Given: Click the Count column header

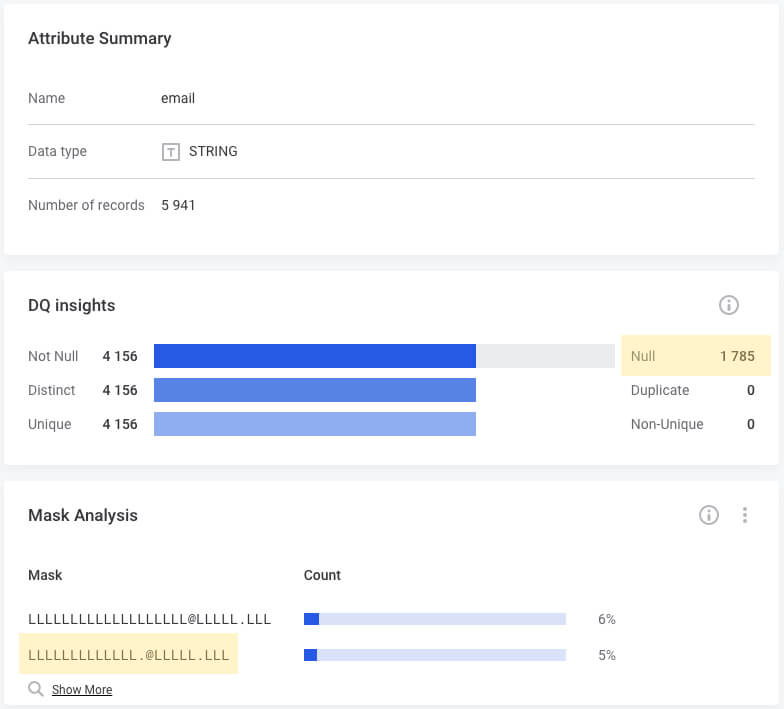Looking at the screenshot, I should coord(322,575).
